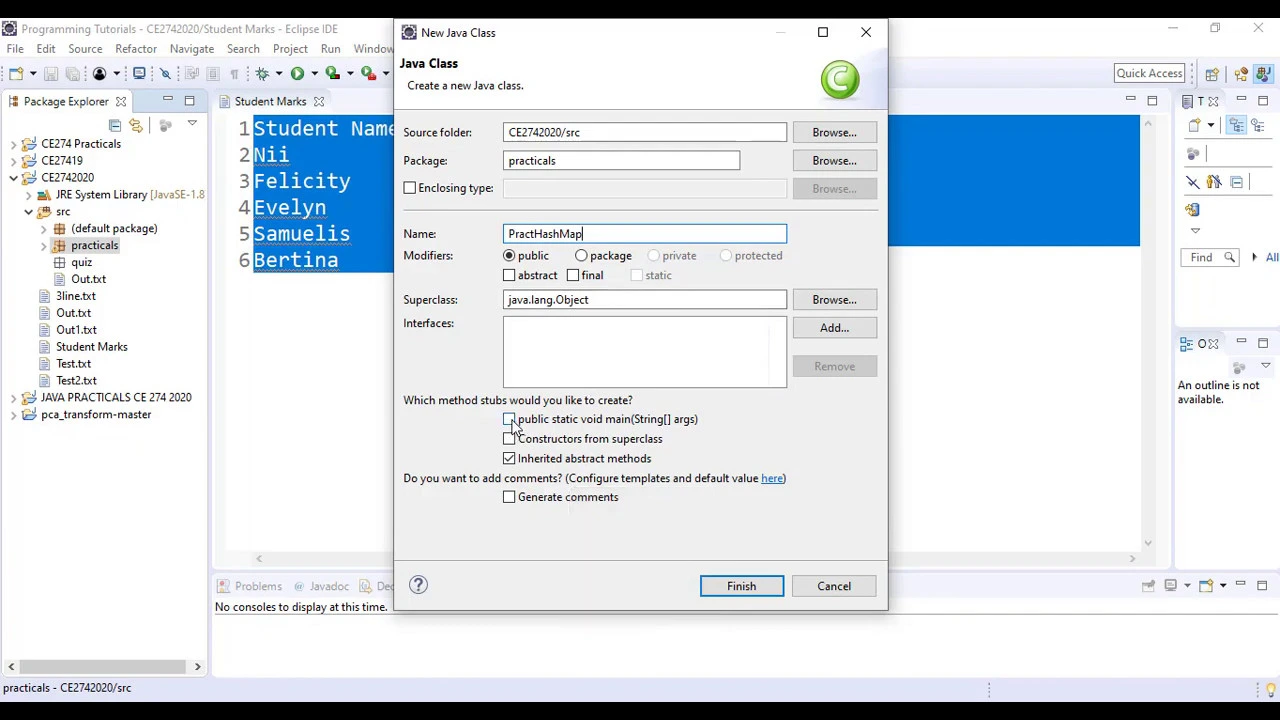
Task: Click the Superclass java.lang.Object field
Action: (645, 300)
